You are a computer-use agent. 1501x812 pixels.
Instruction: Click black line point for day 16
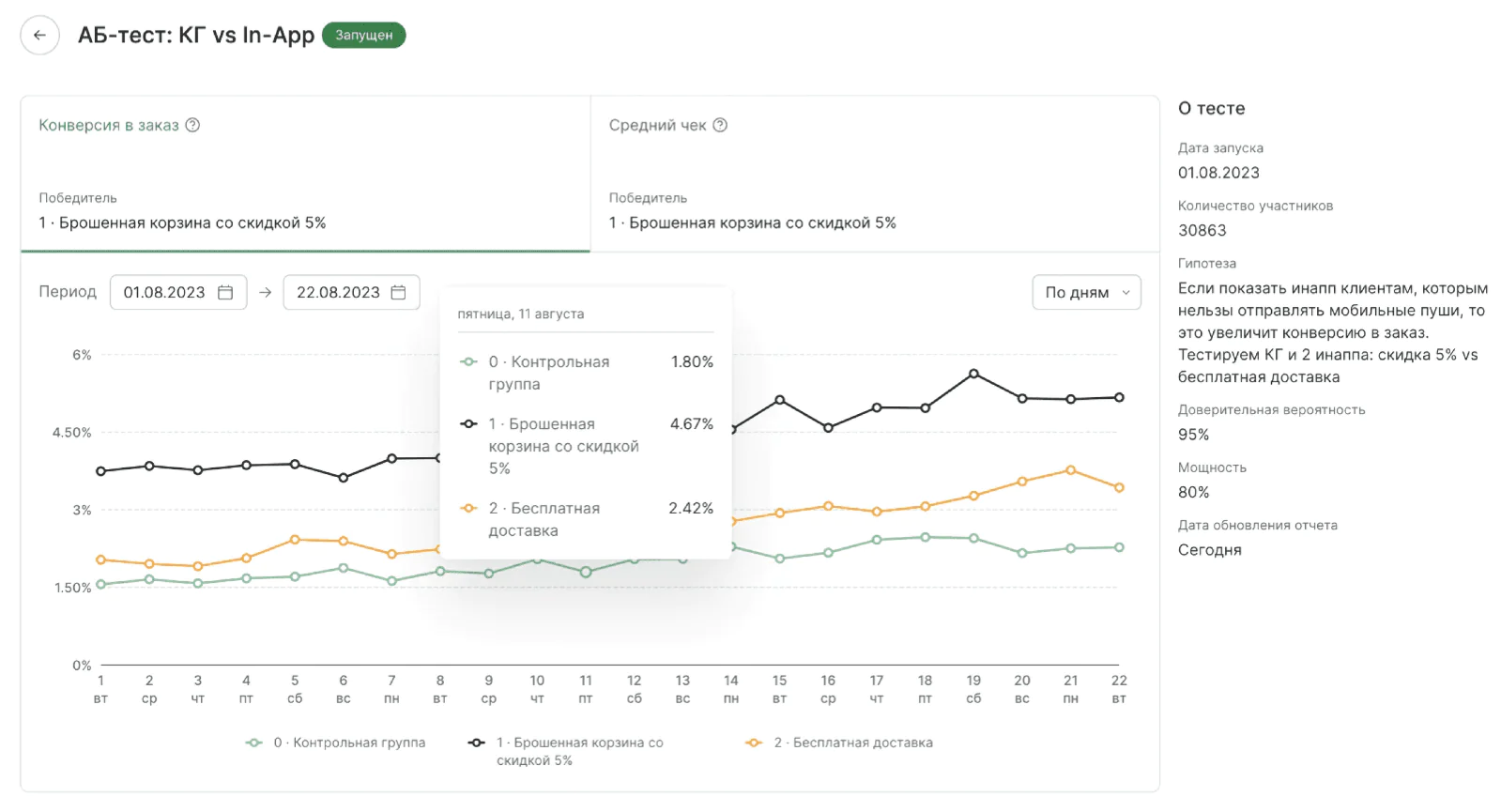(x=828, y=428)
